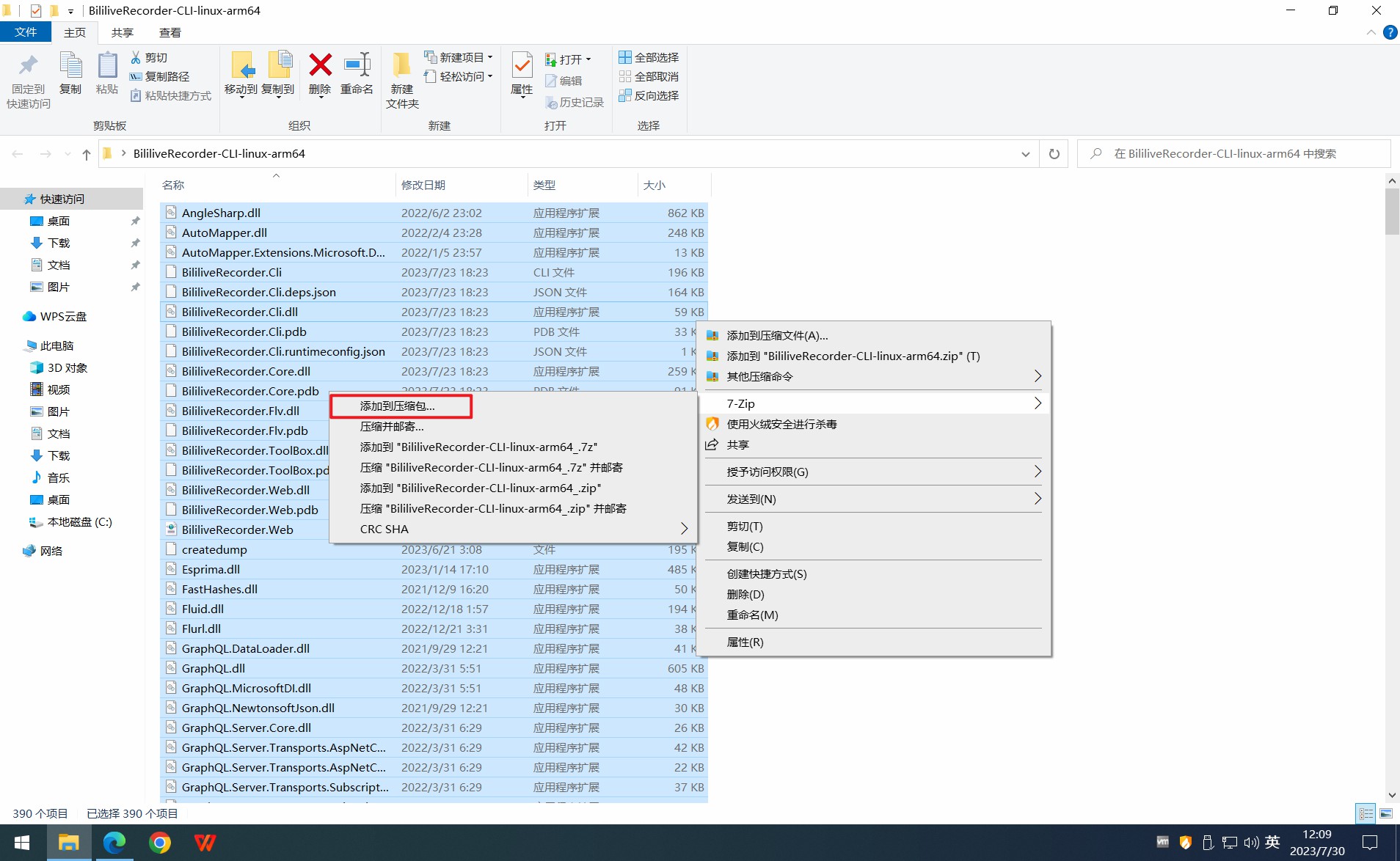Click the Move To folder icon
Image resolution: width=1400 pixels, height=861 pixels.
pos(241,66)
